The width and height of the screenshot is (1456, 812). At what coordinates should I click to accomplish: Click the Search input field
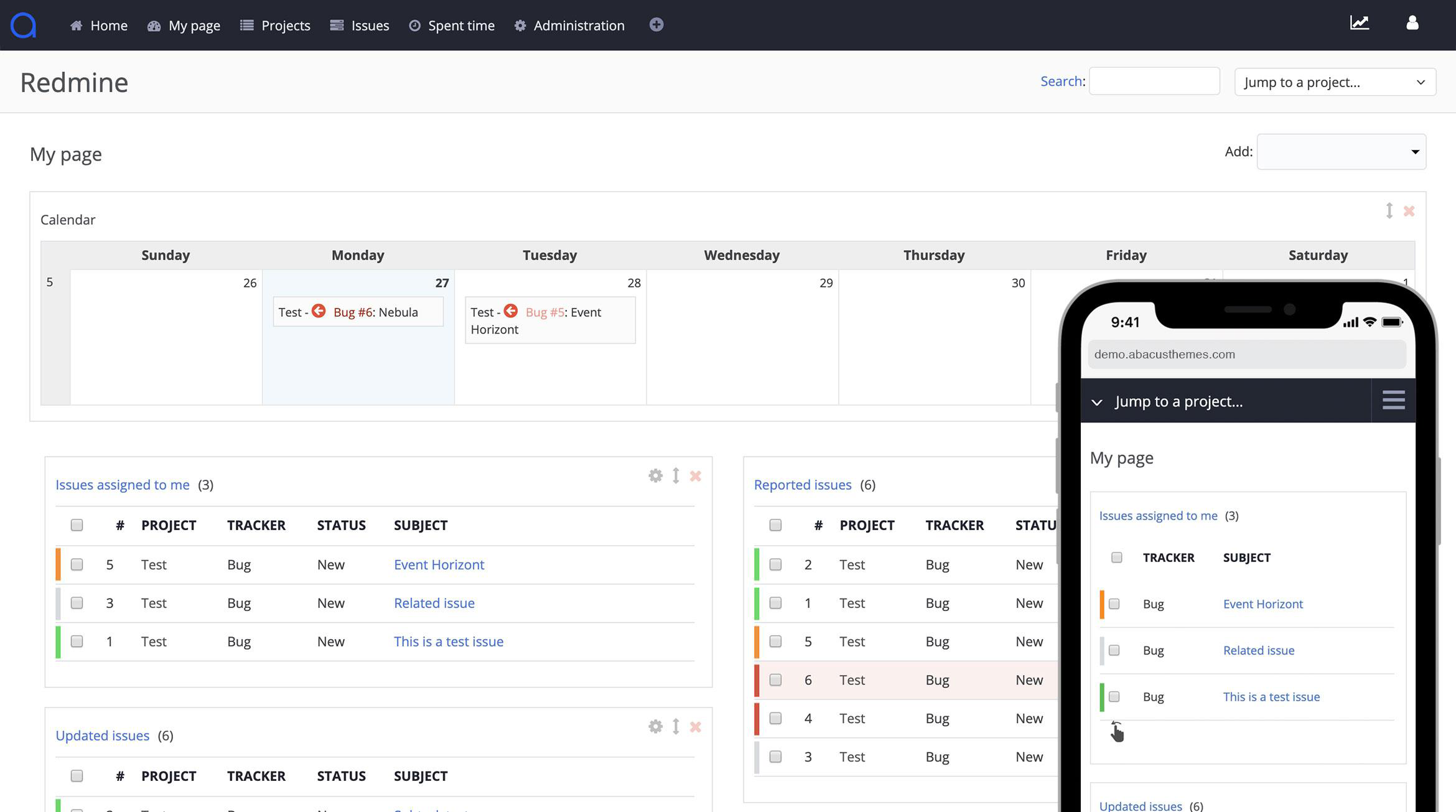[1154, 82]
